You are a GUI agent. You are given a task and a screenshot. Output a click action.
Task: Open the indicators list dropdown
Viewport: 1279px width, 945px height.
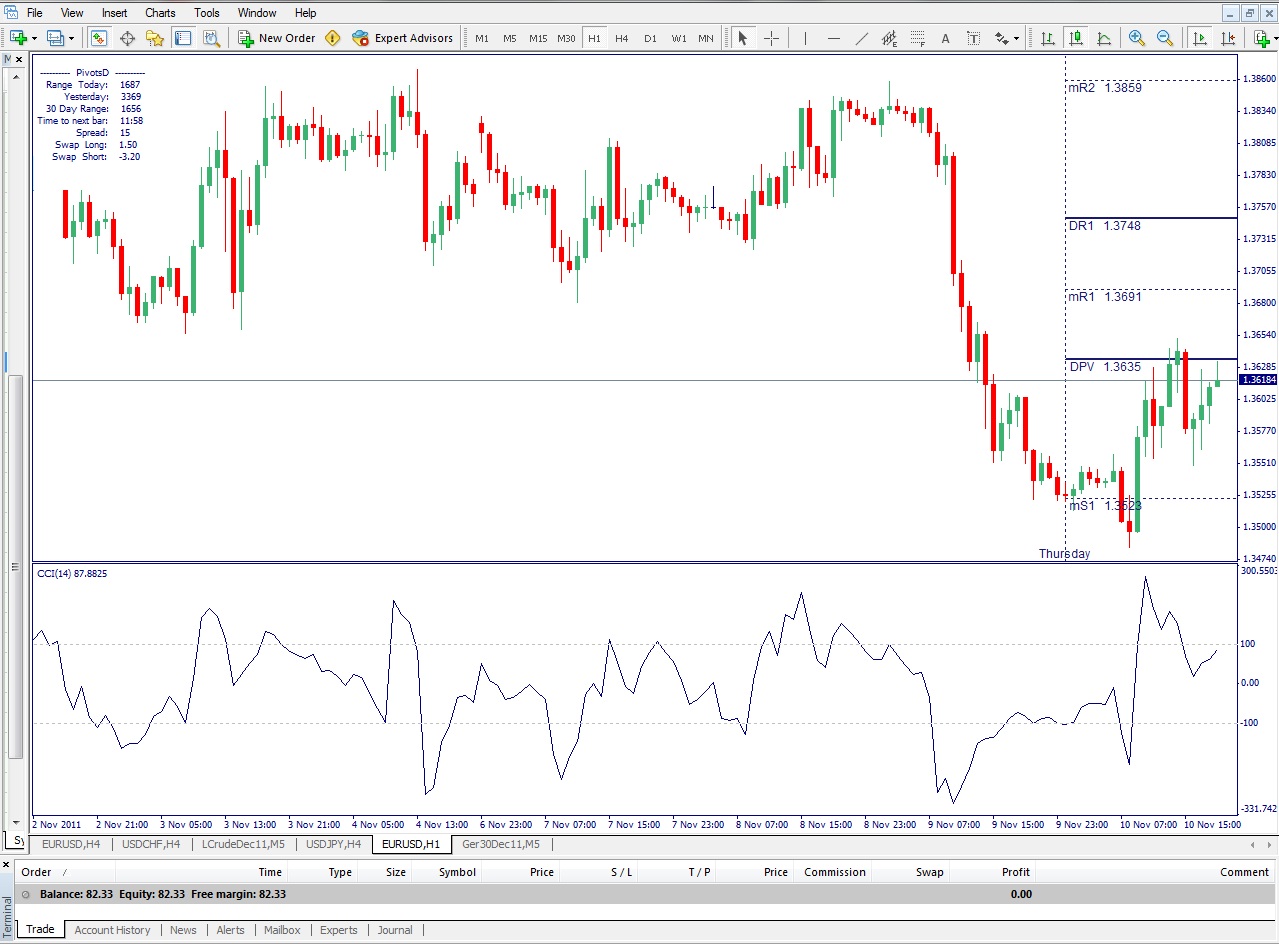point(1264,38)
